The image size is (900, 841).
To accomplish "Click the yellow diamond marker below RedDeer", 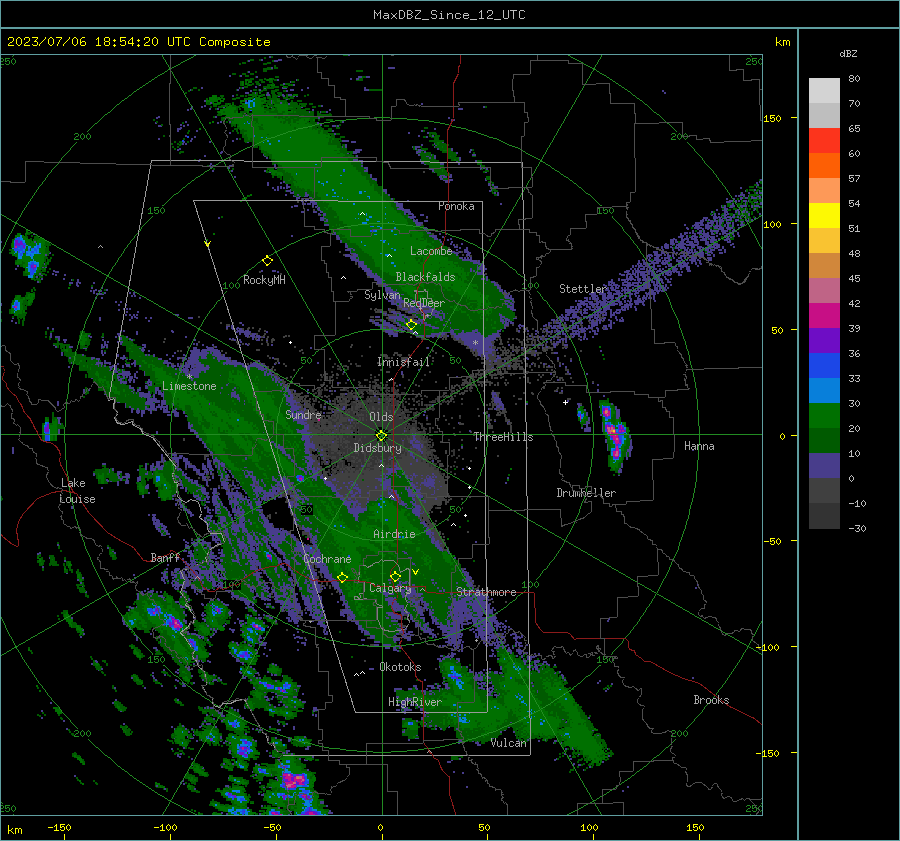I will tap(412, 325).
